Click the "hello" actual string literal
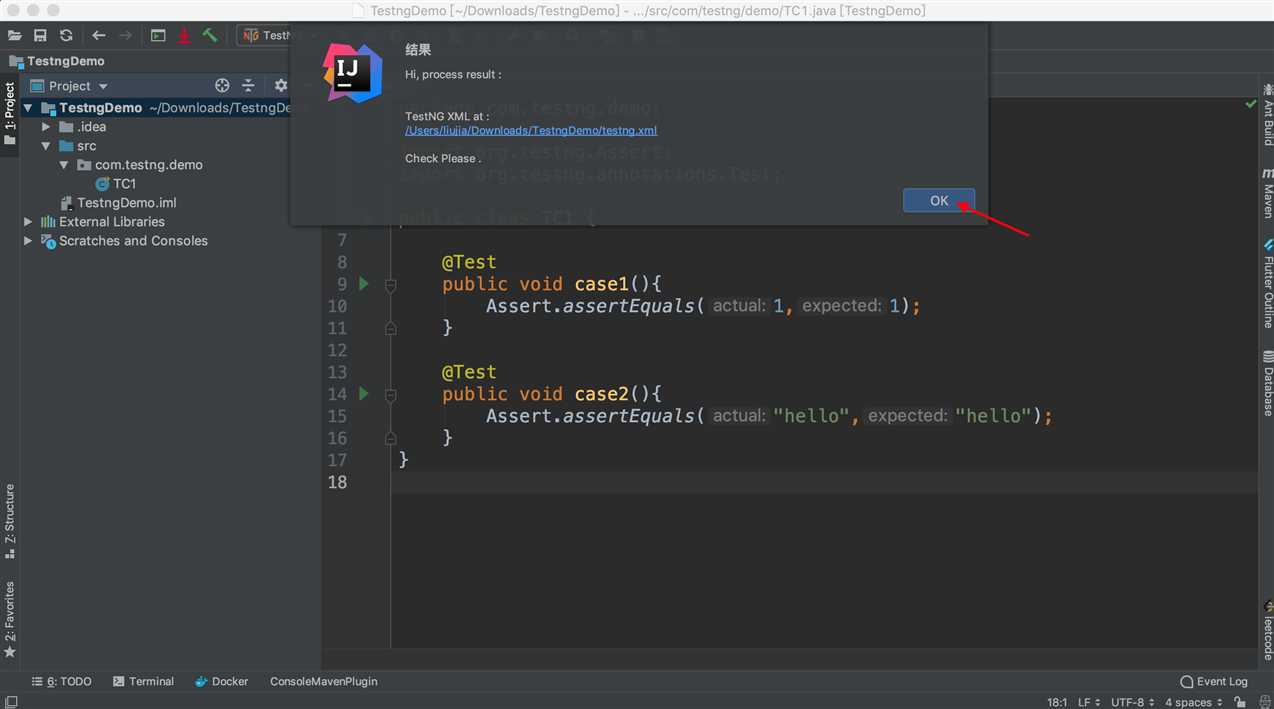This screenshot has width=1274, height=709. pyautogui.click(x=811, y=416)
